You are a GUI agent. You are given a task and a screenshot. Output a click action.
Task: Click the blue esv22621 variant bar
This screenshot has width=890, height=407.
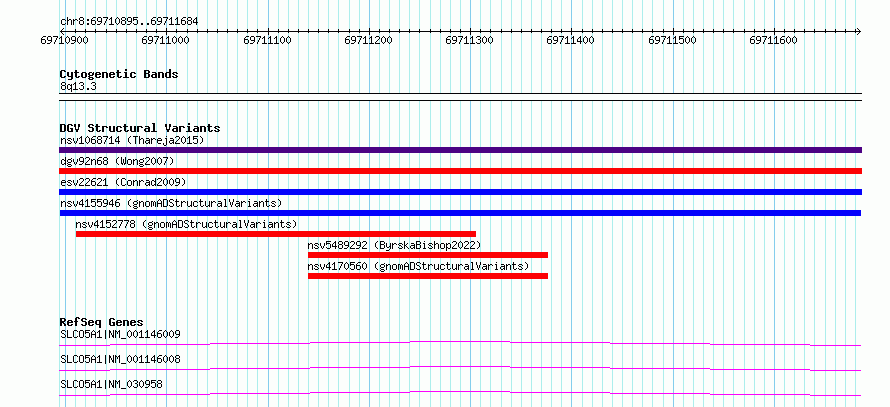coord(460,192)
